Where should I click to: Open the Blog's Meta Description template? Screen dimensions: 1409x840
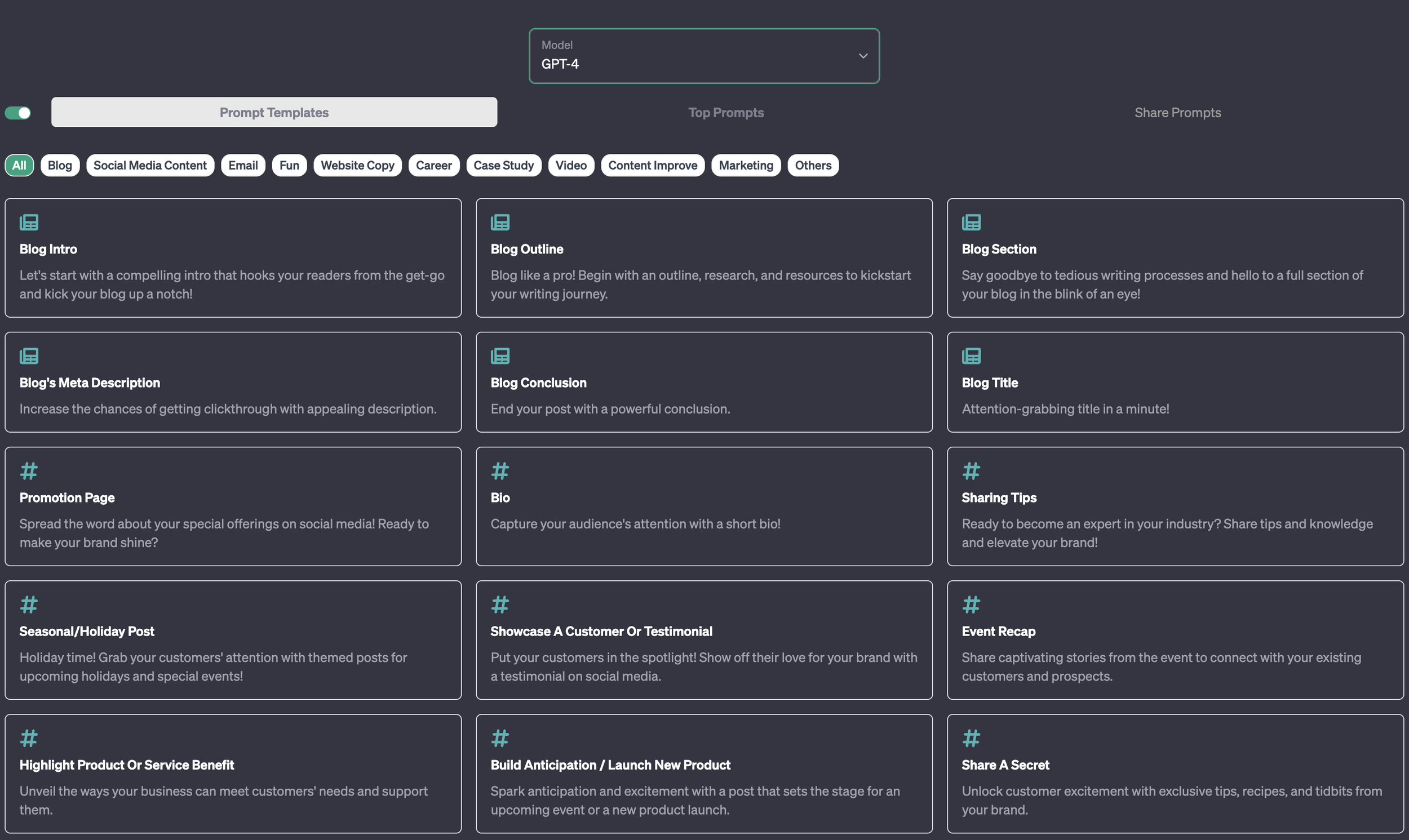[233, 382]
